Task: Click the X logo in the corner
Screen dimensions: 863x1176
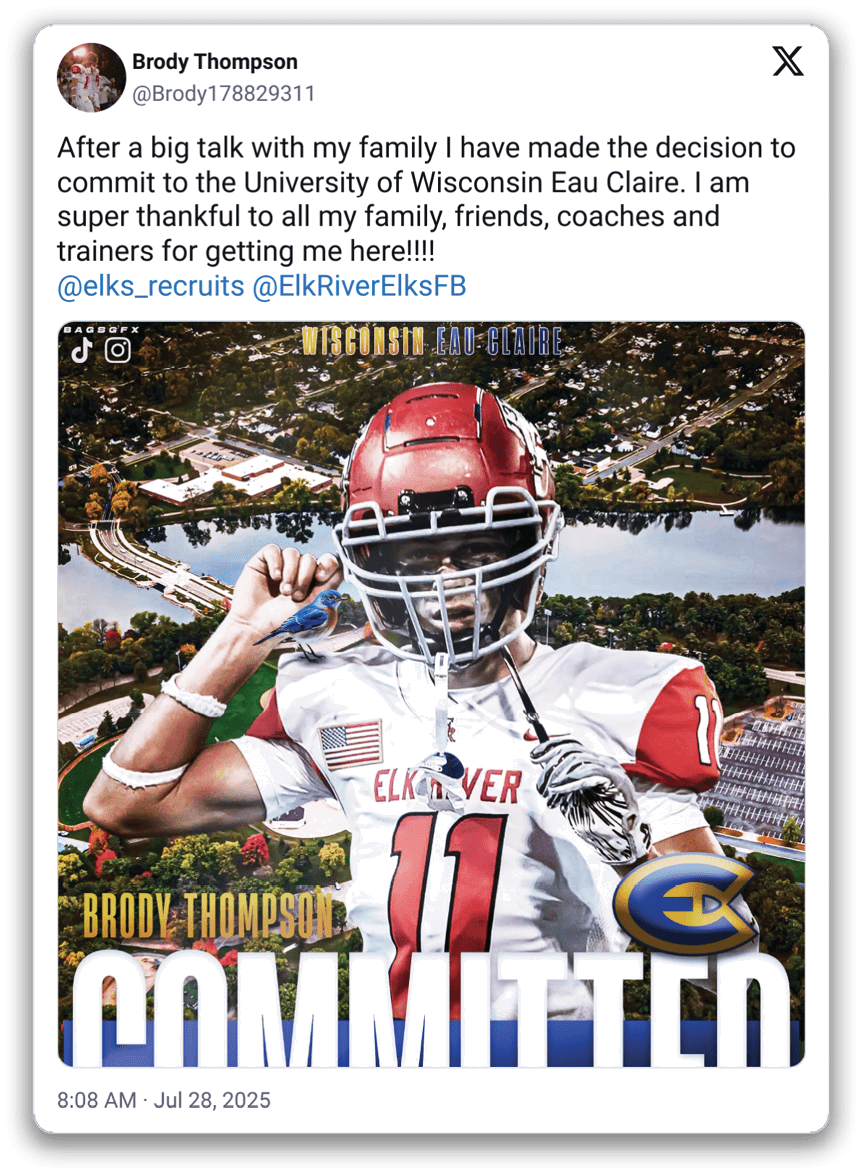Action: [x=788, y=62]
